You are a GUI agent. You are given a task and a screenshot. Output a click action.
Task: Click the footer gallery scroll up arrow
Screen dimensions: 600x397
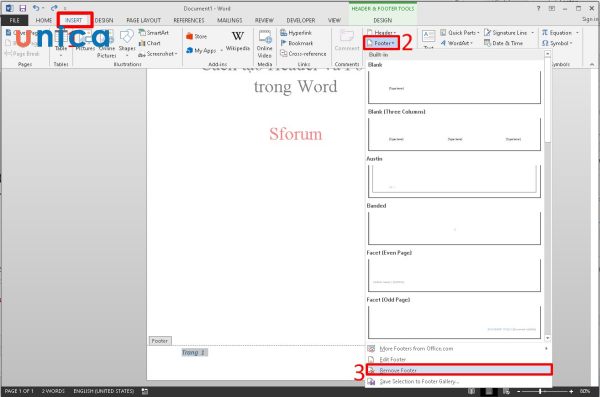pyautogui.click(x=548, y=54)
